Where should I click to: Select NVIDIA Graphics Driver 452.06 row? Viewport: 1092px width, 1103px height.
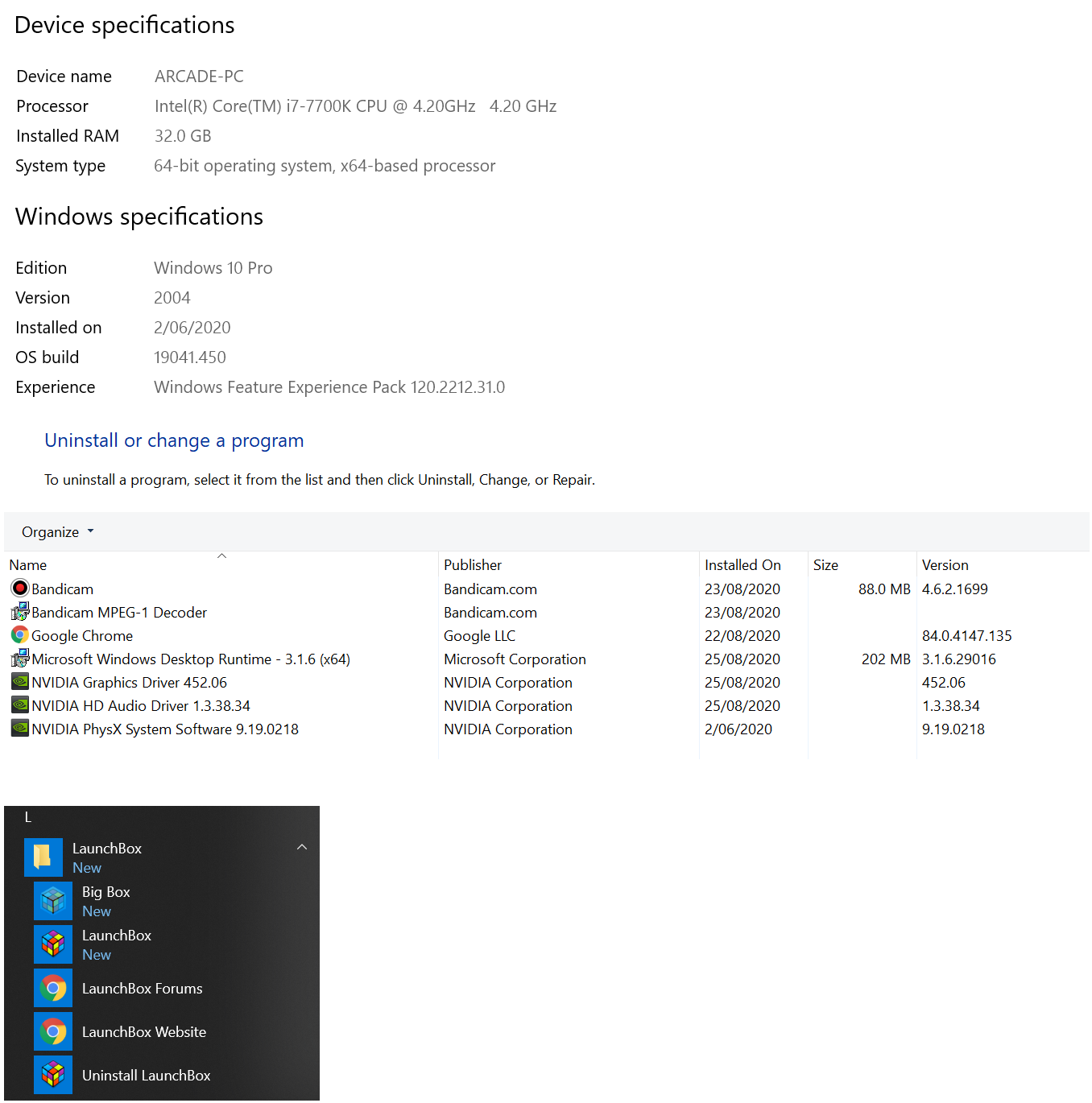547,682
